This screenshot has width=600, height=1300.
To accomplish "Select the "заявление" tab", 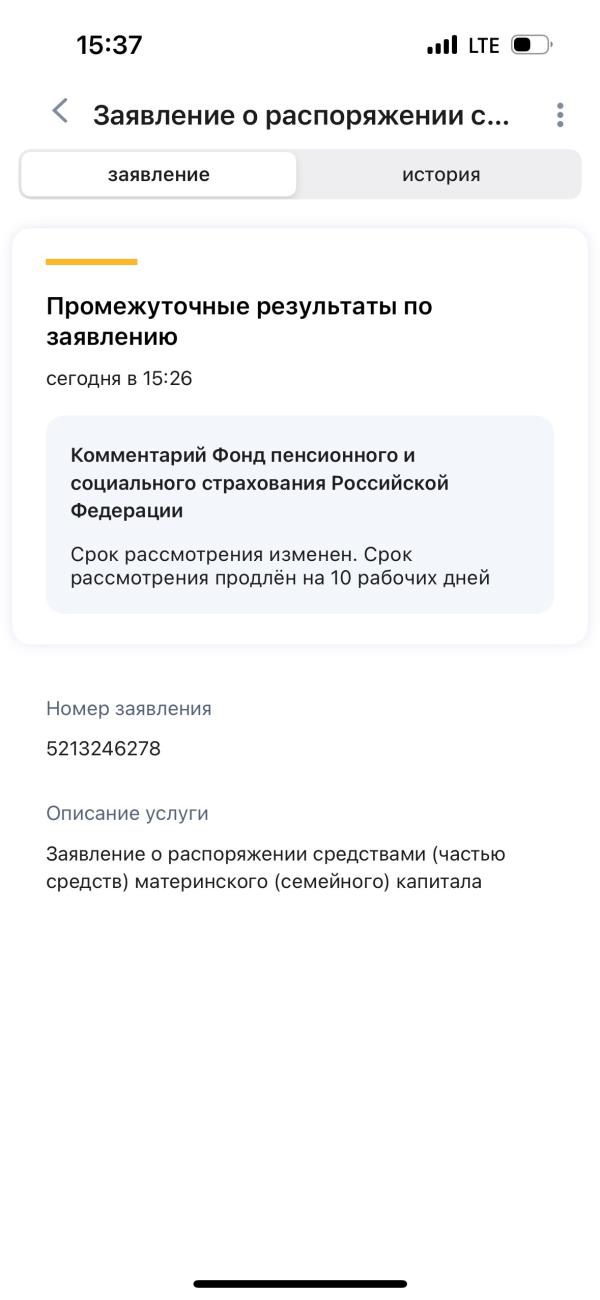I will pos(158,175).
